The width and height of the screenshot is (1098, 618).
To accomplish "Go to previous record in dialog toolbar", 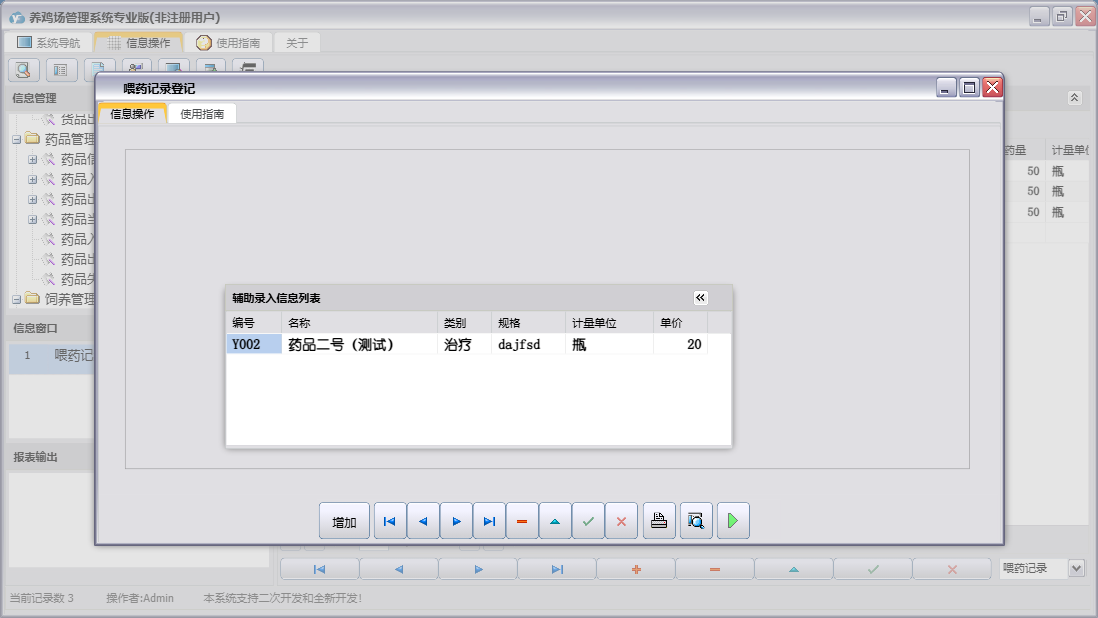I will coord(423,521).
